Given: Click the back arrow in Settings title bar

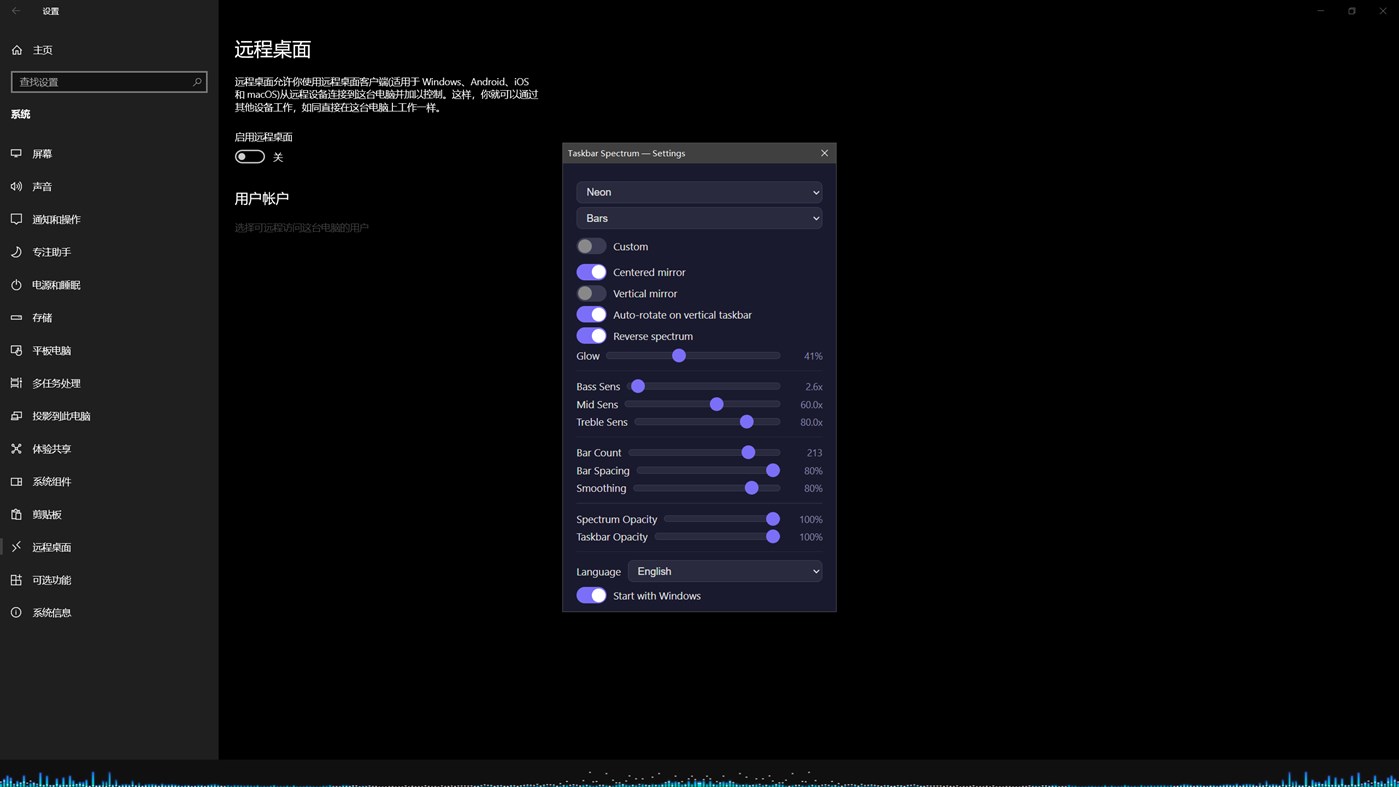Looking at the screenshot, I should click(x=16, y=11).
